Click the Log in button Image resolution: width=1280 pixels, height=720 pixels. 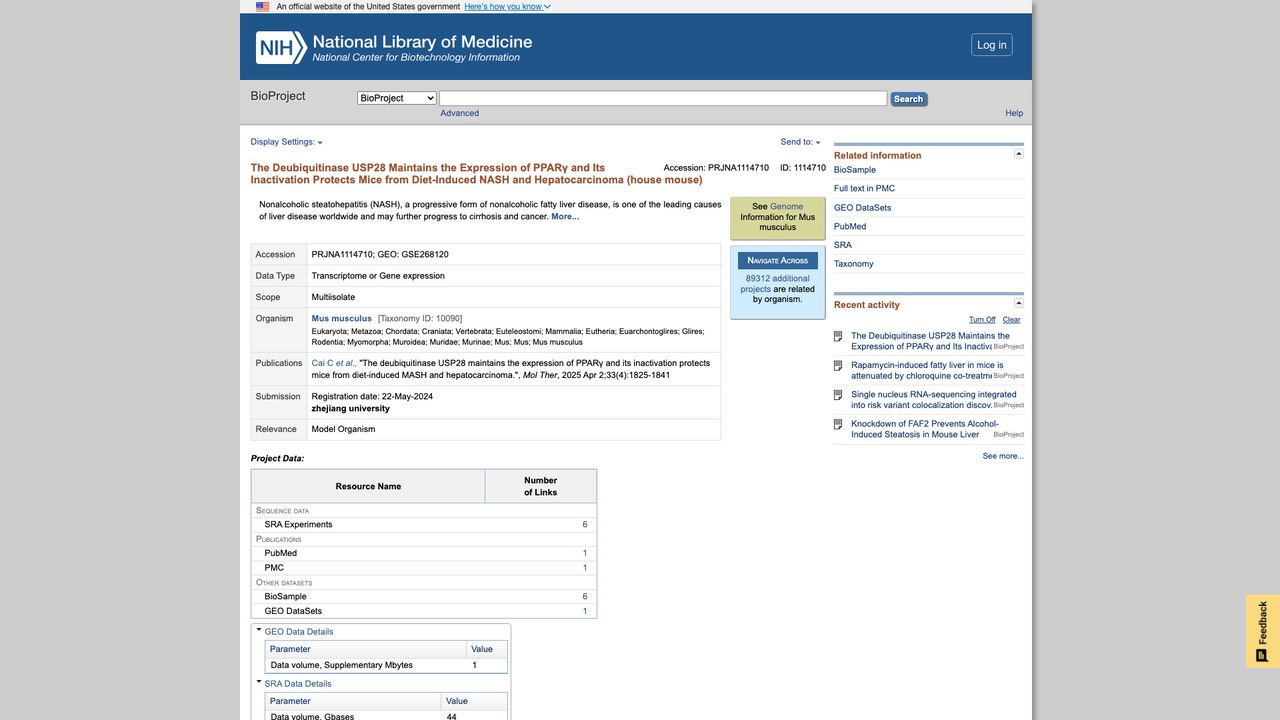click(992, 45)
